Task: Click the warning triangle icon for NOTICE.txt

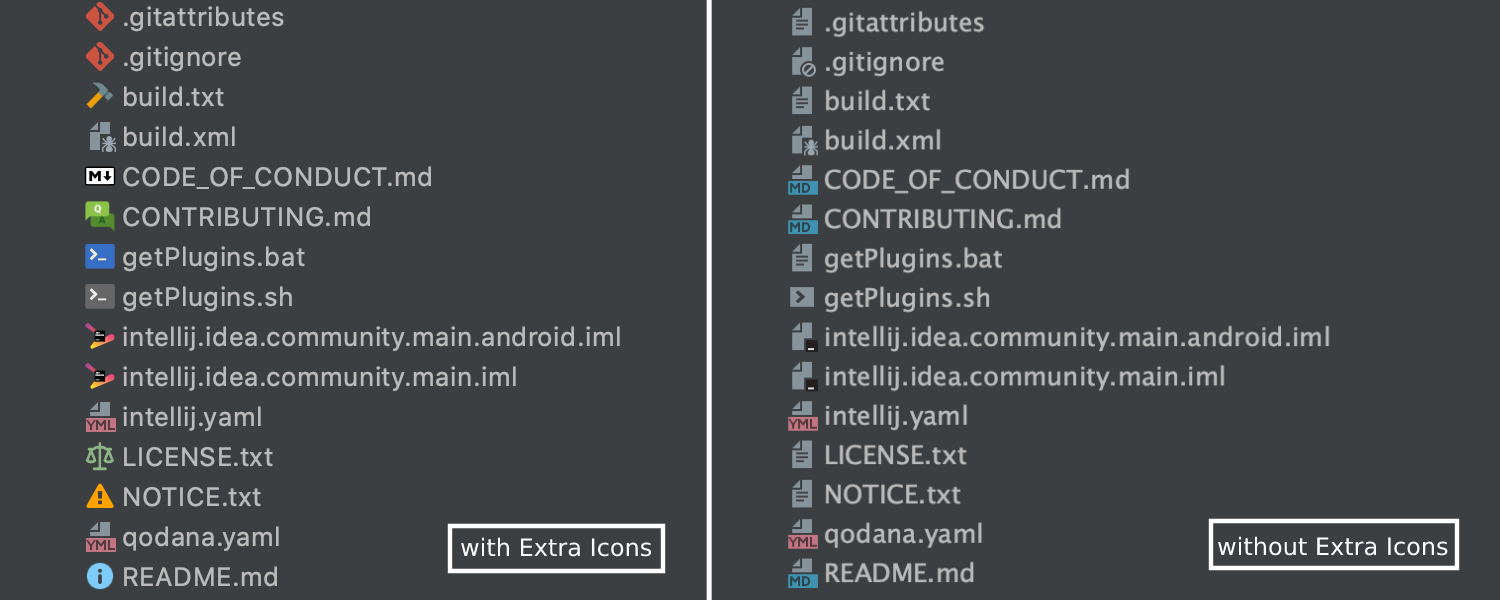Action: tap(99, 496)
